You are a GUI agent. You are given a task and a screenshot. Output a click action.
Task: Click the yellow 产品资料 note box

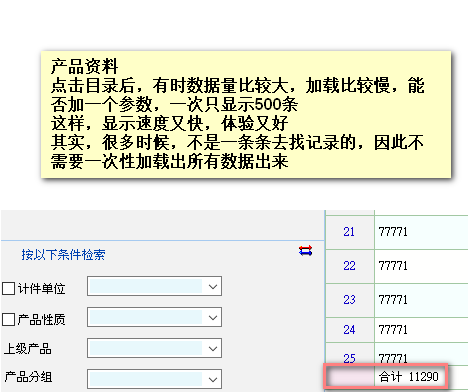(246, 114)
